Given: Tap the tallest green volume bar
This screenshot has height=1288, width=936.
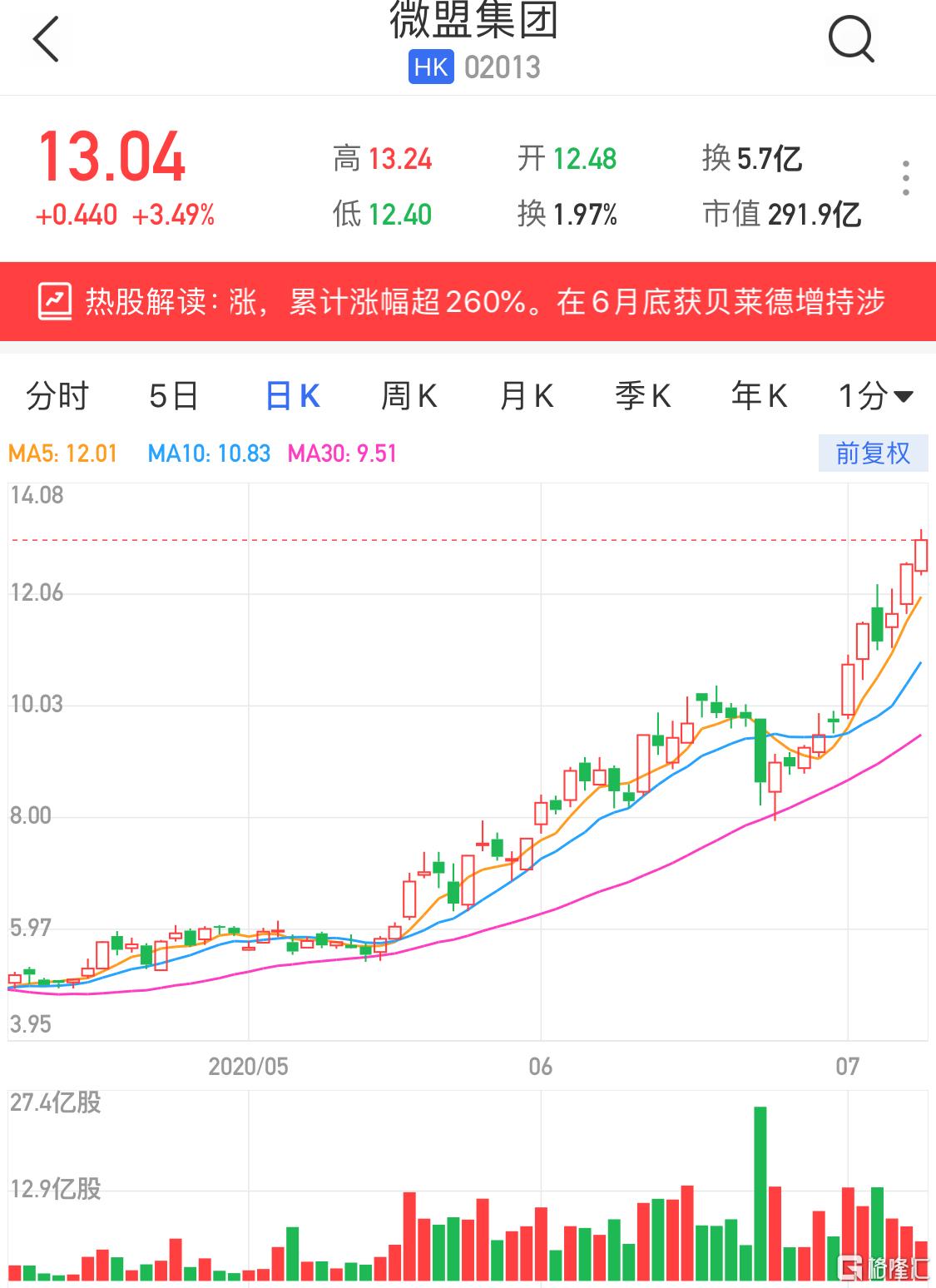Looking at the screenshot, I should point(760,1193).
